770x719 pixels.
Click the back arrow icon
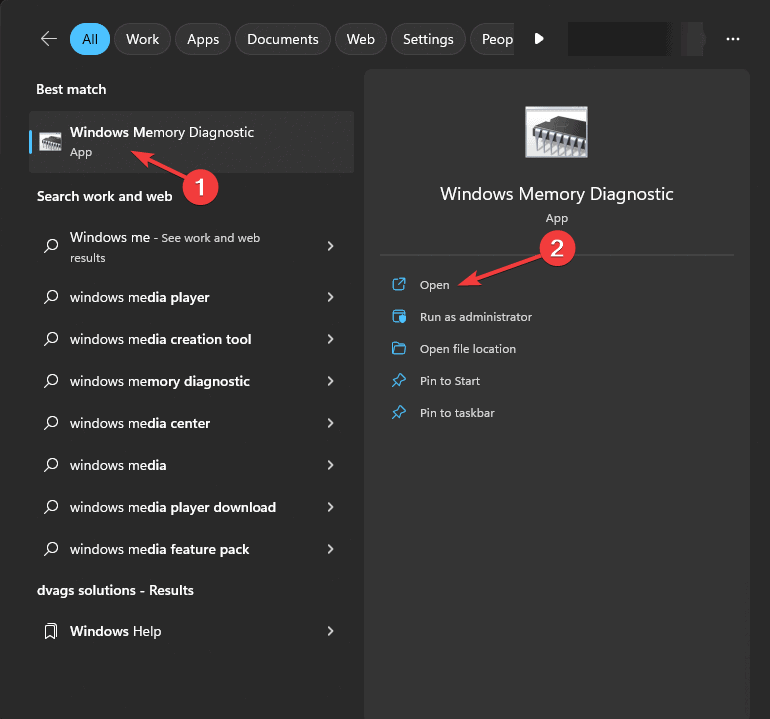pos(48,39)
